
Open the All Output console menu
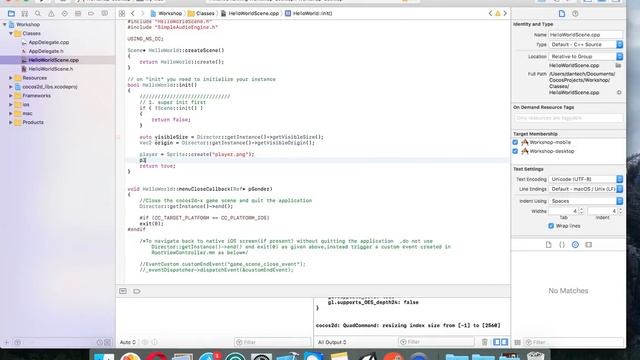coord(332,342)
